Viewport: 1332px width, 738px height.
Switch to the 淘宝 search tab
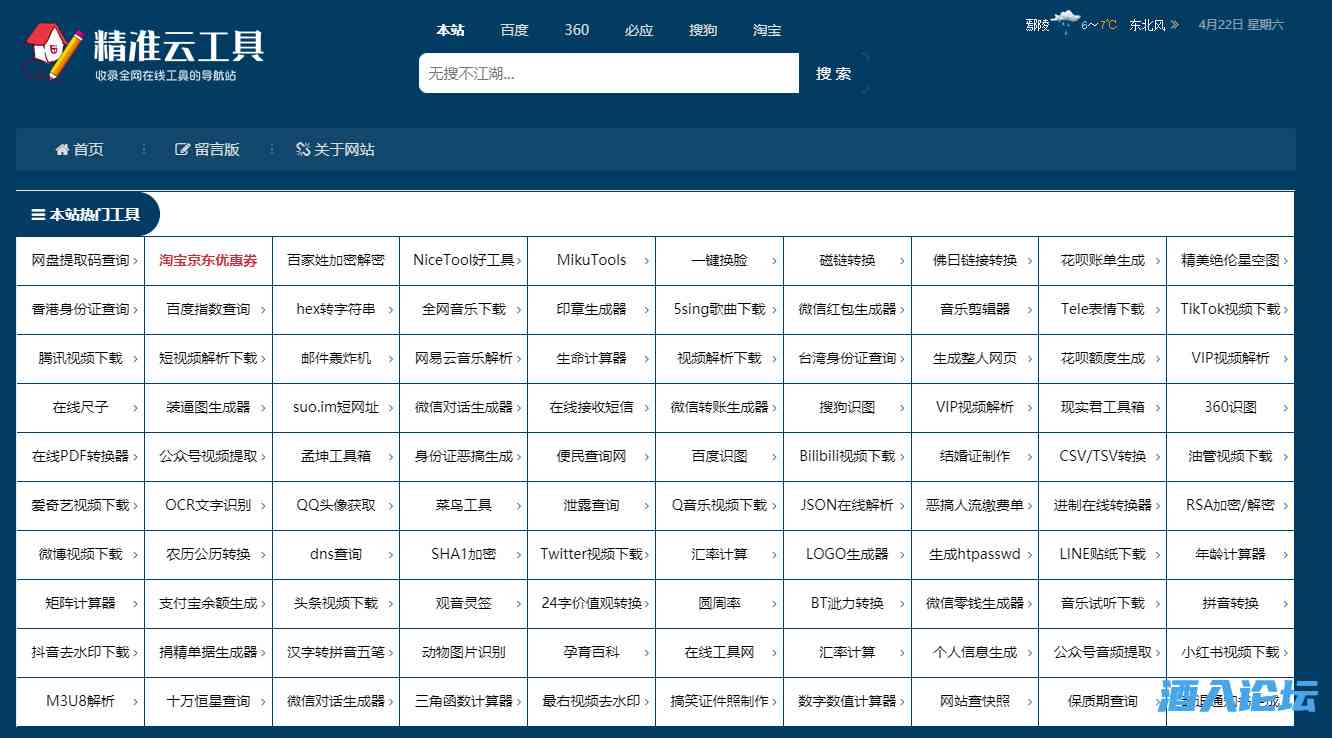pos(767,30)
